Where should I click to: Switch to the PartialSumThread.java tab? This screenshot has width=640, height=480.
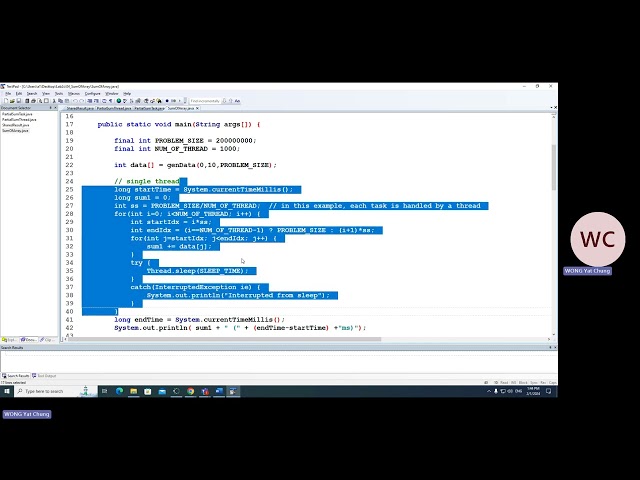click(x=113, y=109)
